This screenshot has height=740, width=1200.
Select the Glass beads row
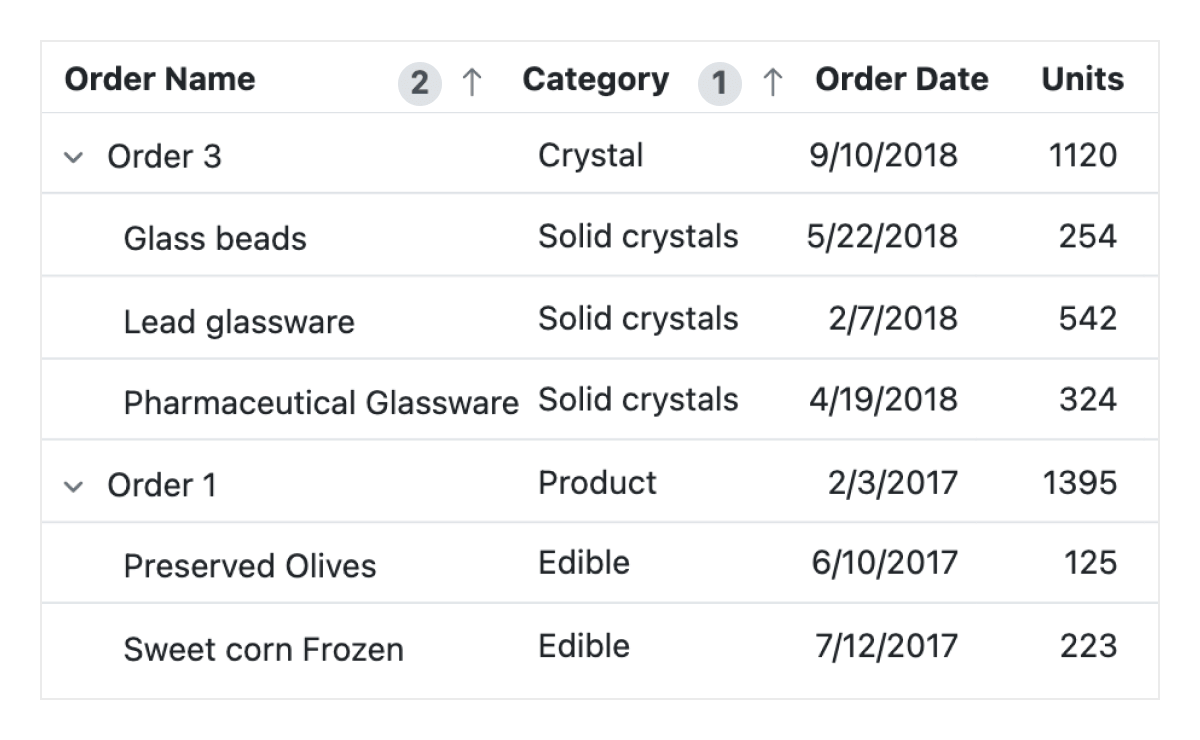coord(216,238)
